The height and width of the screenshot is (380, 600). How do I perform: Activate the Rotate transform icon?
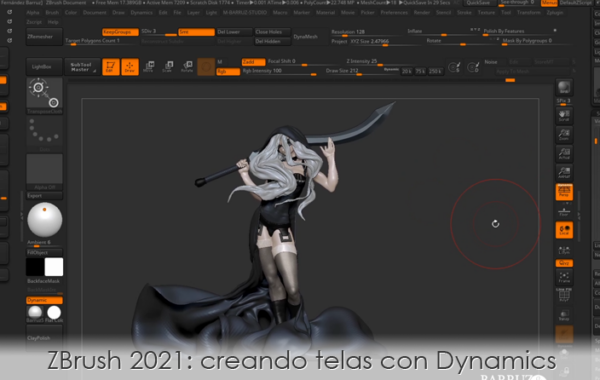pos(187,67)
